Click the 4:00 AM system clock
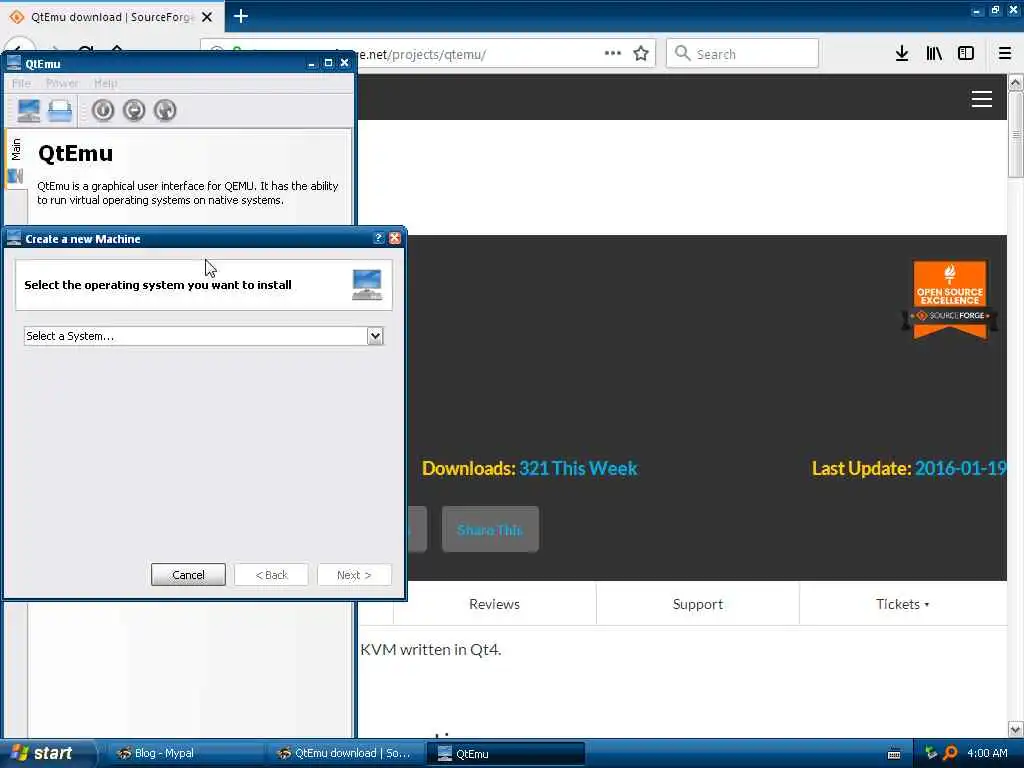Viewport: 1024px width, 768px height. [x=987, y=753]
